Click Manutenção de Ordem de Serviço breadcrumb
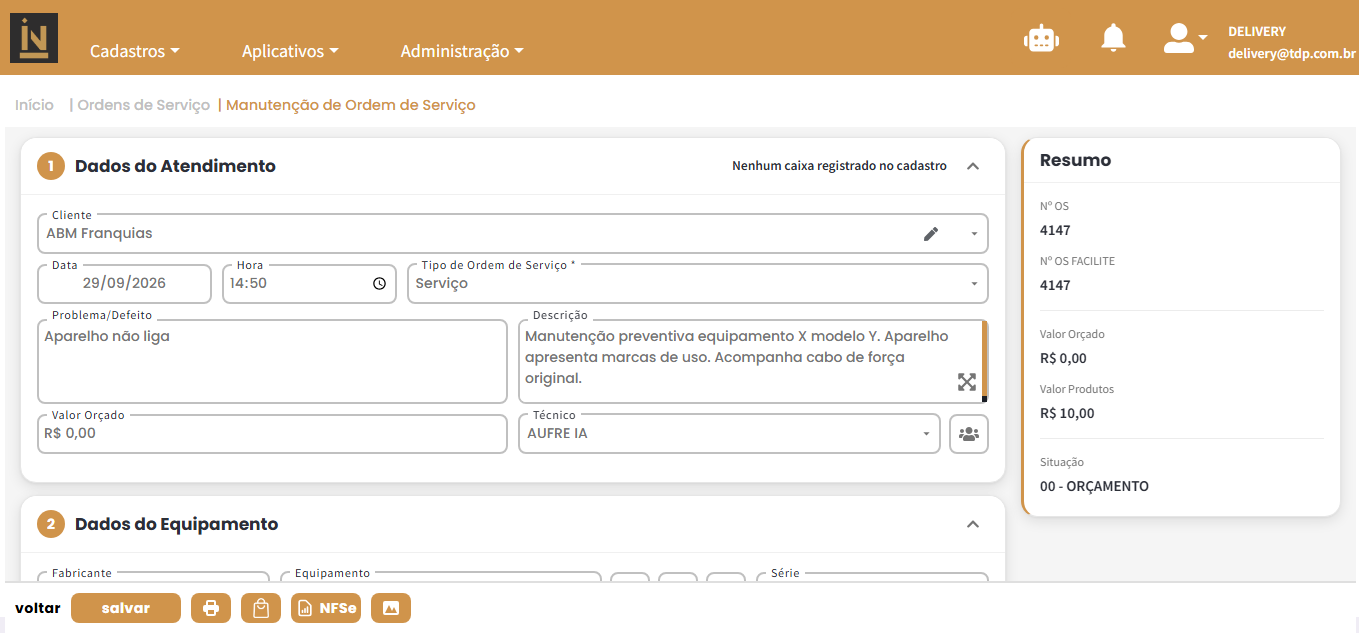Screen dimensions: 1359x633 (x=351, y=105)
